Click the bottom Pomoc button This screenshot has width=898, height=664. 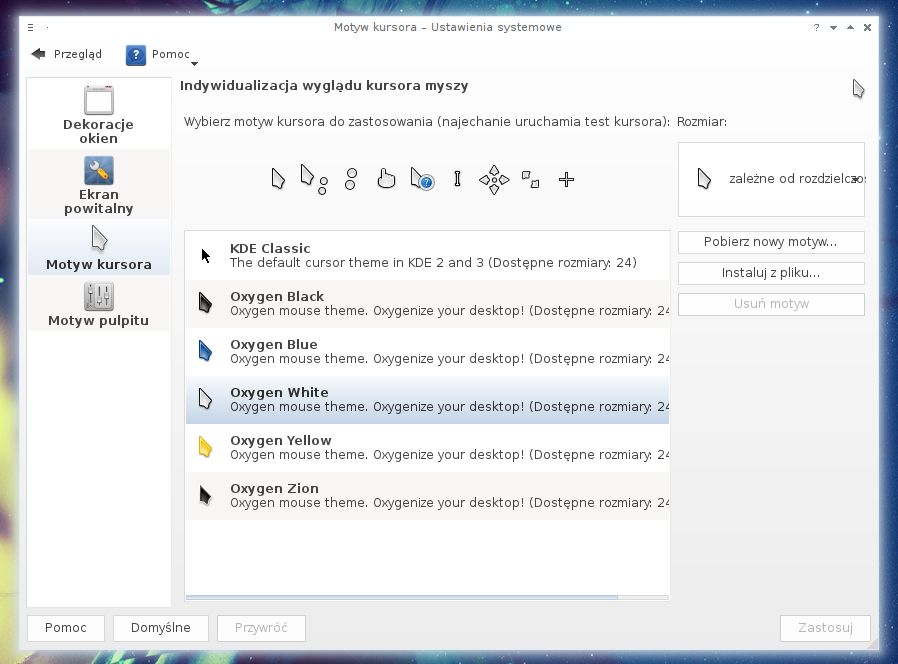click(x=66, y=628)
